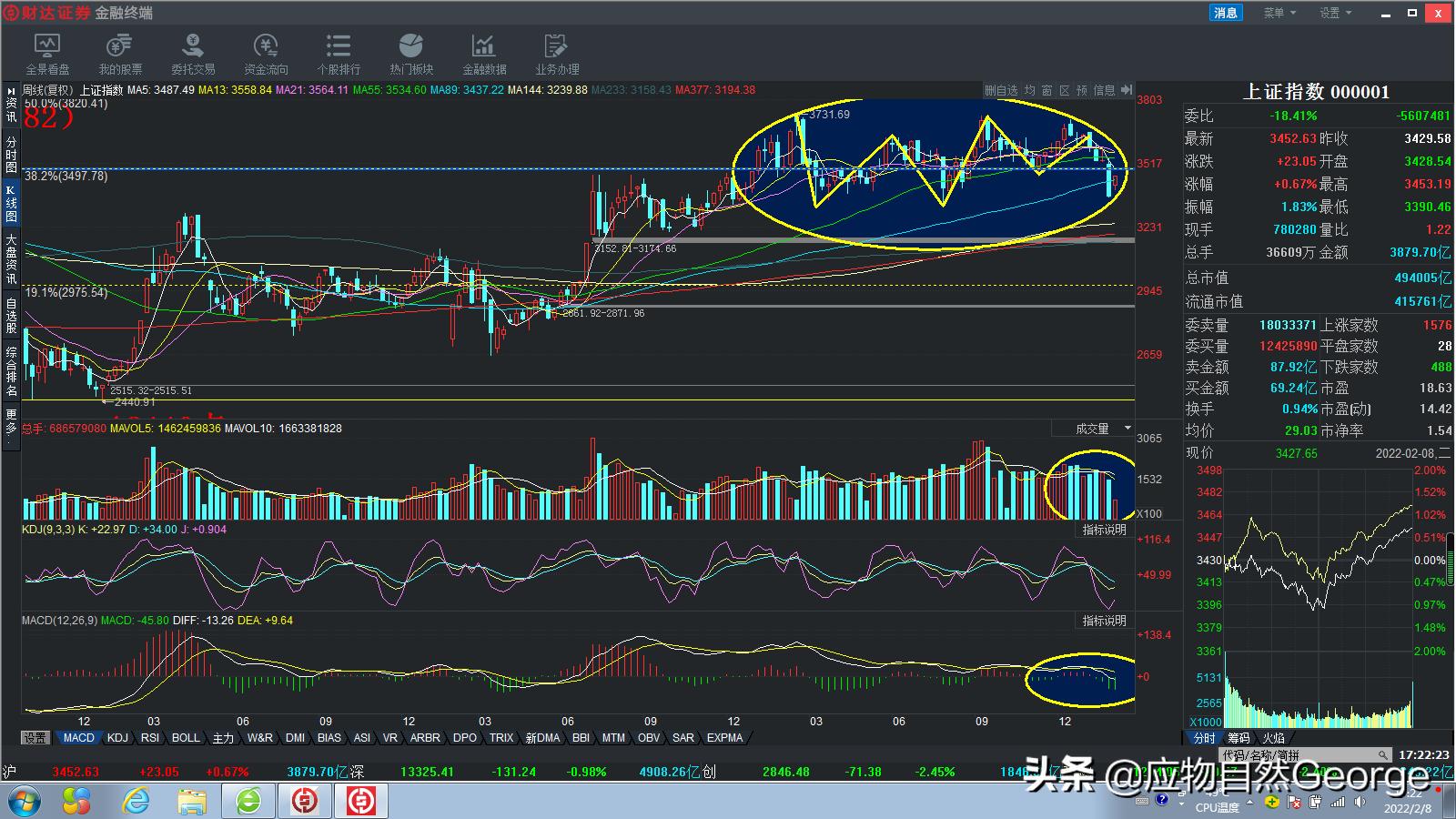
Task: Open the MACD 指标说明 indicator explanation
Action: 1103,620
